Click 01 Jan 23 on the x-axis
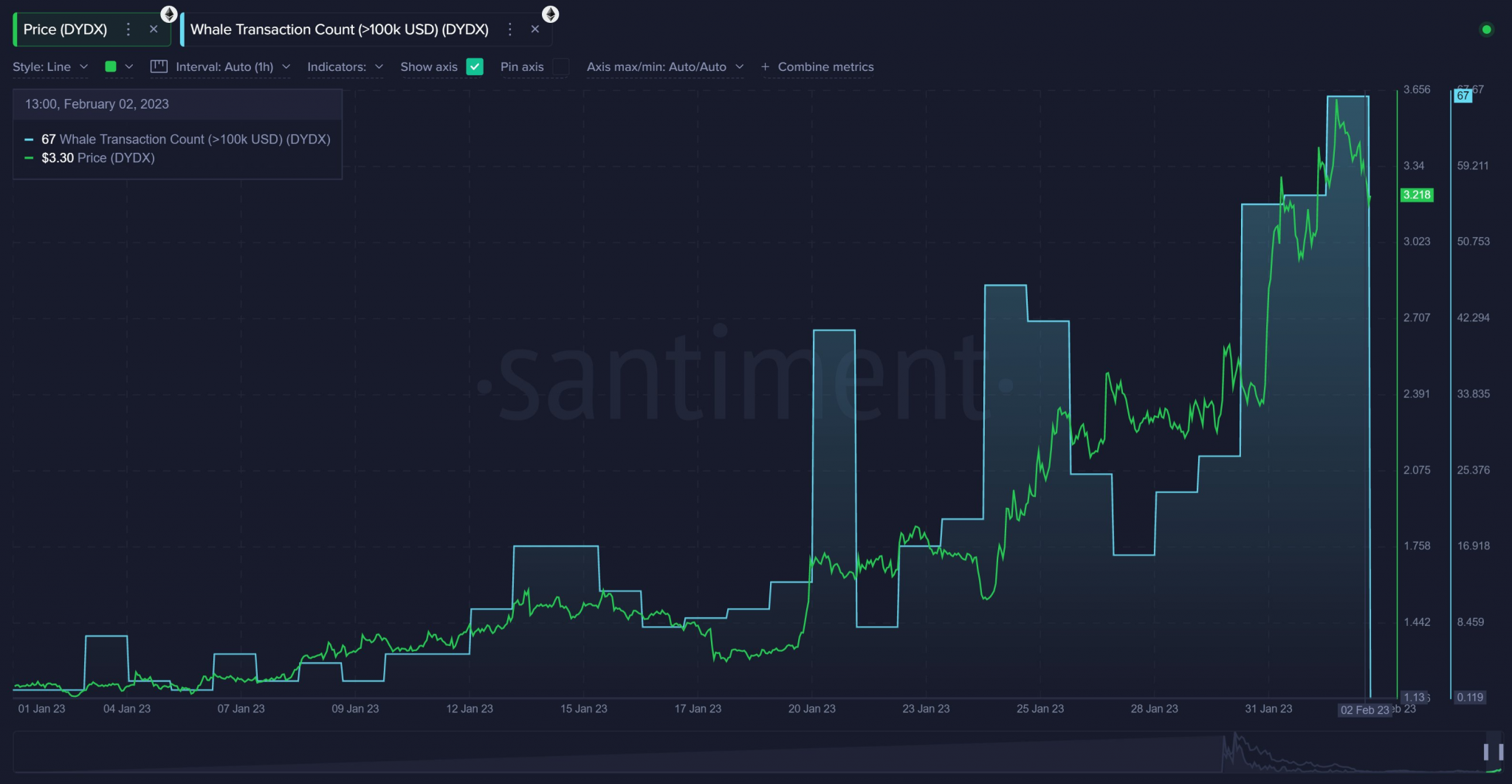The width and height of the screenshot is (1512, 784). (41, 709)
